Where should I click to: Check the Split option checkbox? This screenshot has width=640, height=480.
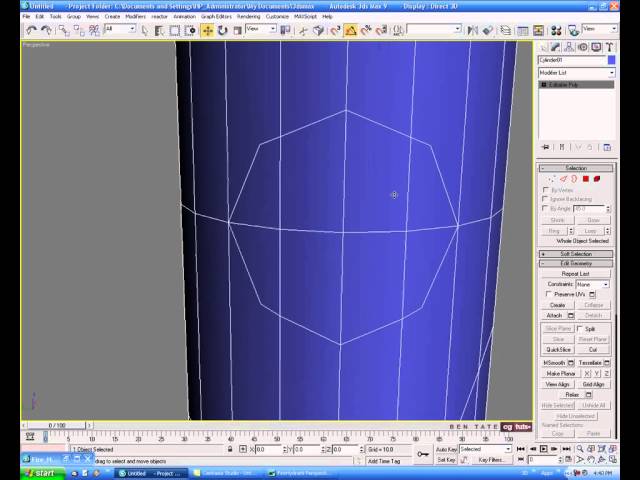click(x=579, y=328)
